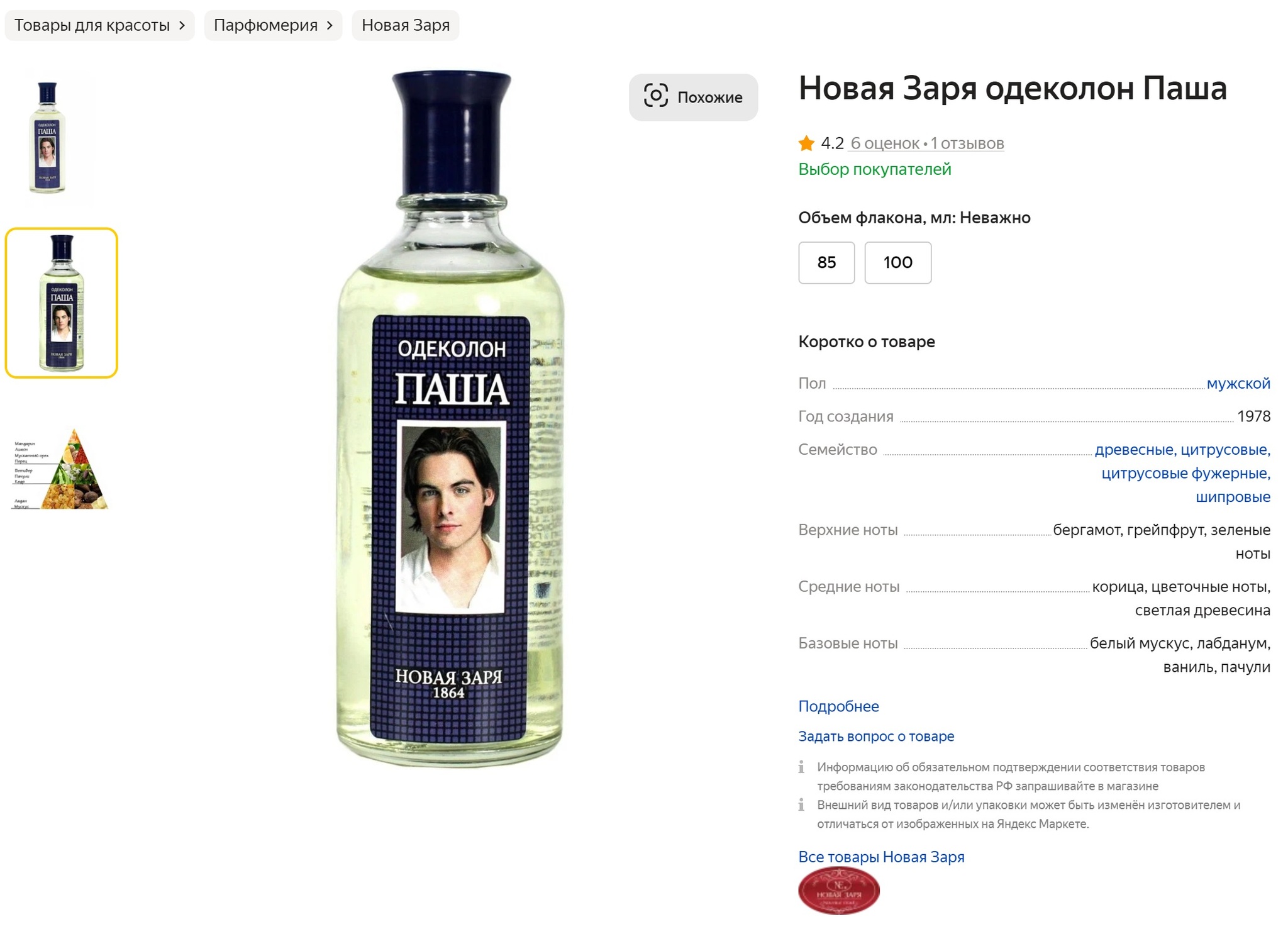This screenshot has width=1288, height=929.
Task: Open Все товары Новая Заря link
Action: coord(881,856)
